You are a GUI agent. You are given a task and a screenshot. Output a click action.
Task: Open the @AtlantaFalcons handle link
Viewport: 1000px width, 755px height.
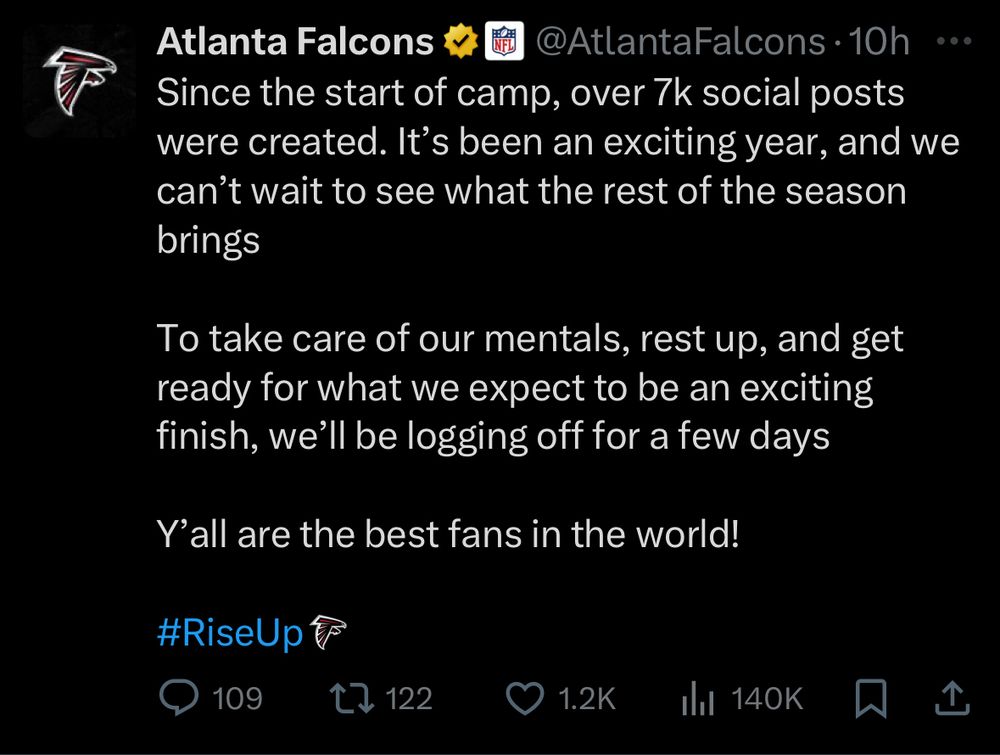coord(681,41)
